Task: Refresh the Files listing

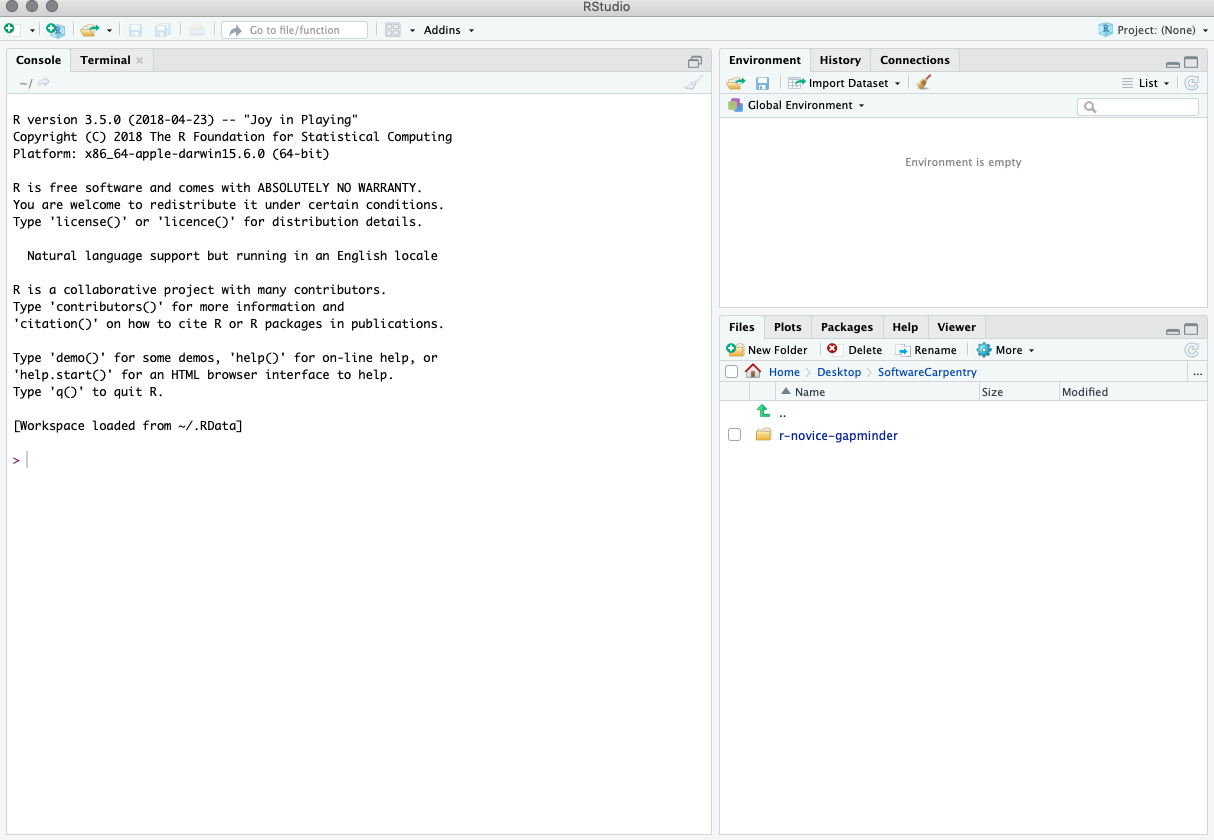Action: click(x=1190, y=350)
